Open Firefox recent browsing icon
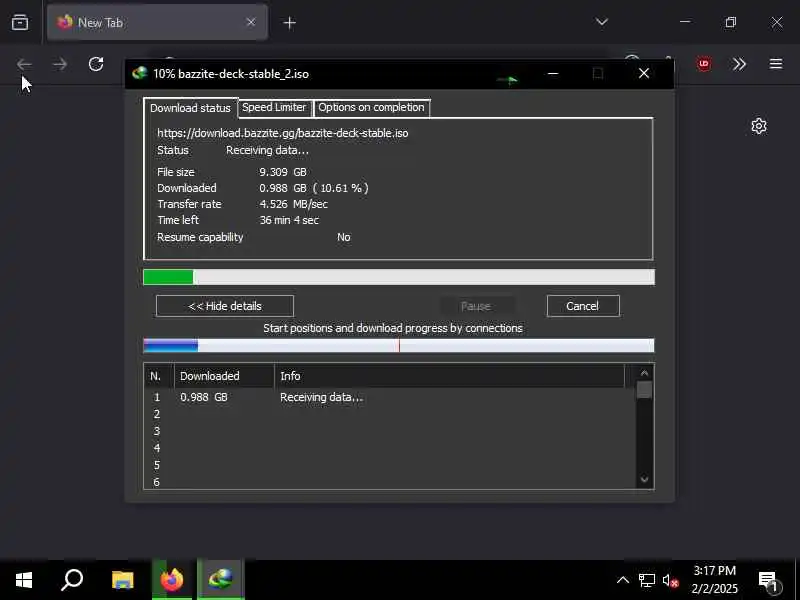This screenshot has height=600, width=800. pos(20,22)
